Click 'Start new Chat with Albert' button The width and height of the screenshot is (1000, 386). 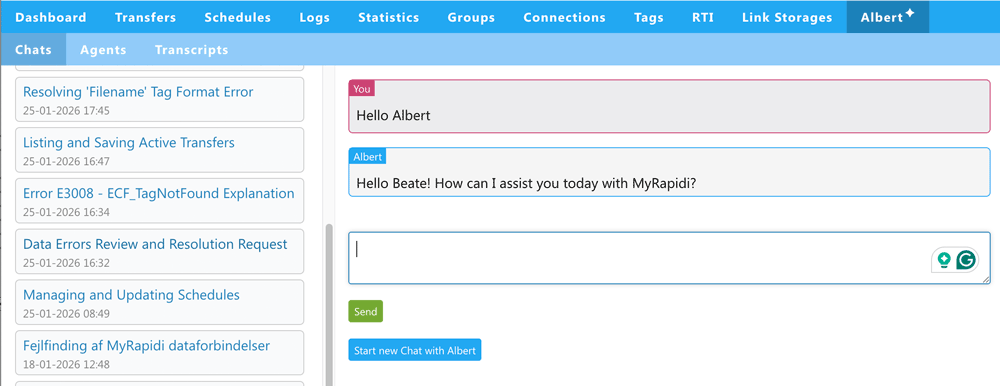415,350
